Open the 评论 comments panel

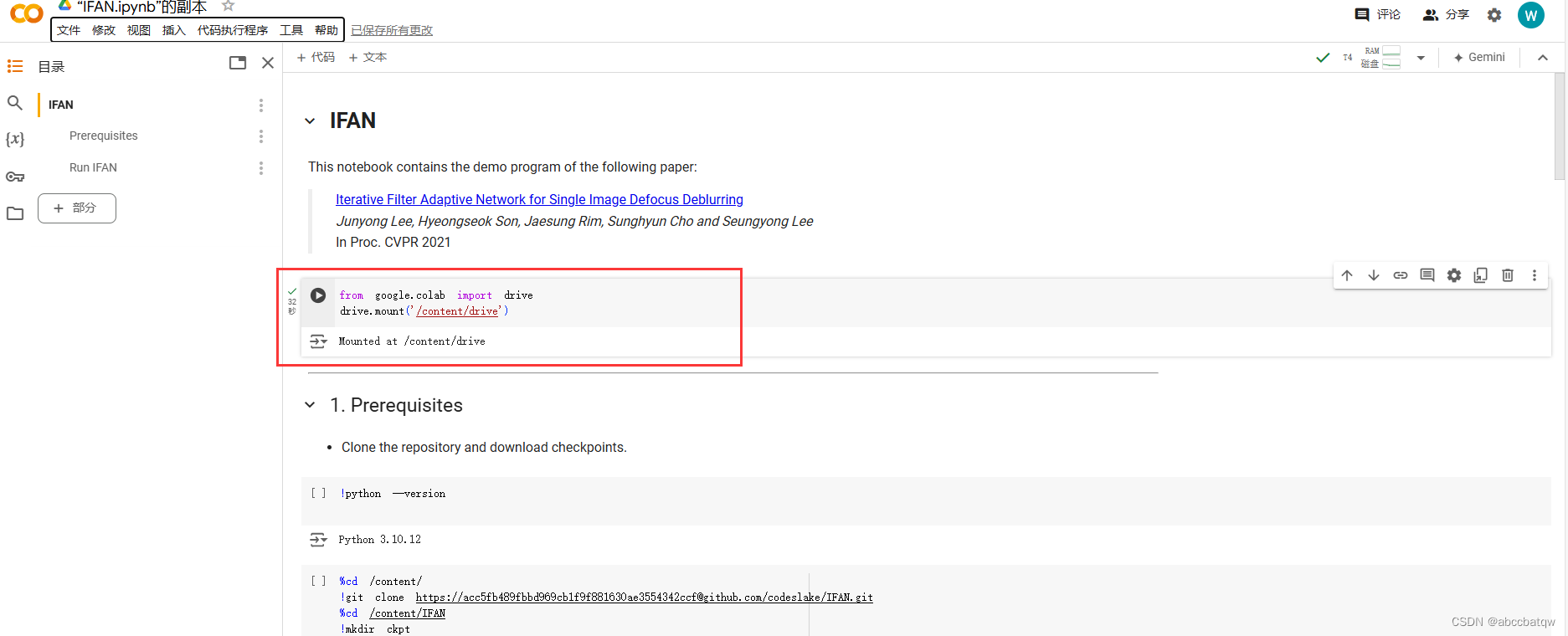point(1378,14)
